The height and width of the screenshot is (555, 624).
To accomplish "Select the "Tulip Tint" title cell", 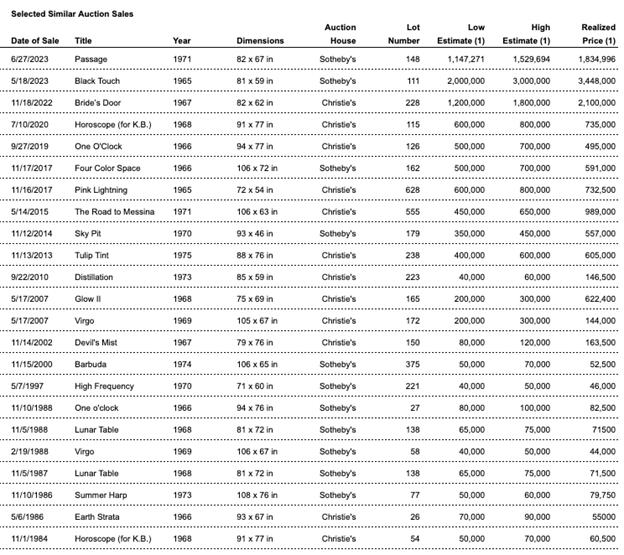I will tap(95, 255).
